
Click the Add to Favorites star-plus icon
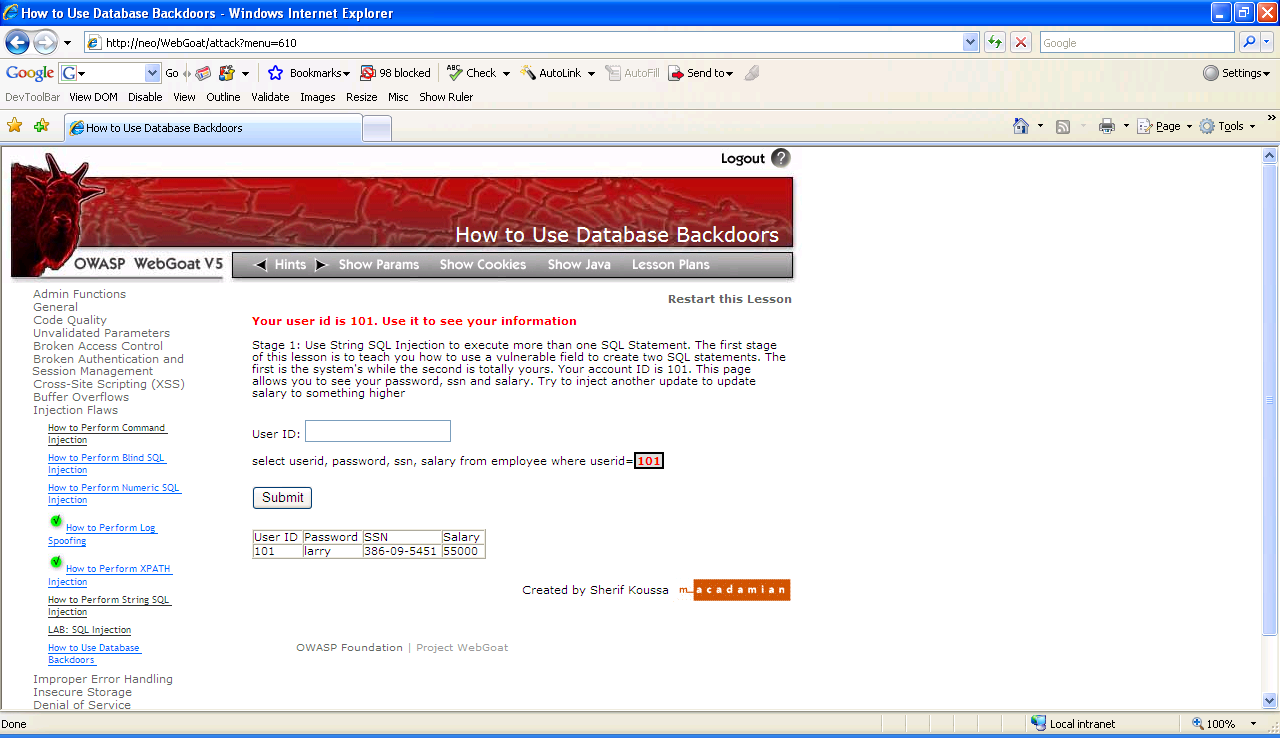(41, 126)
